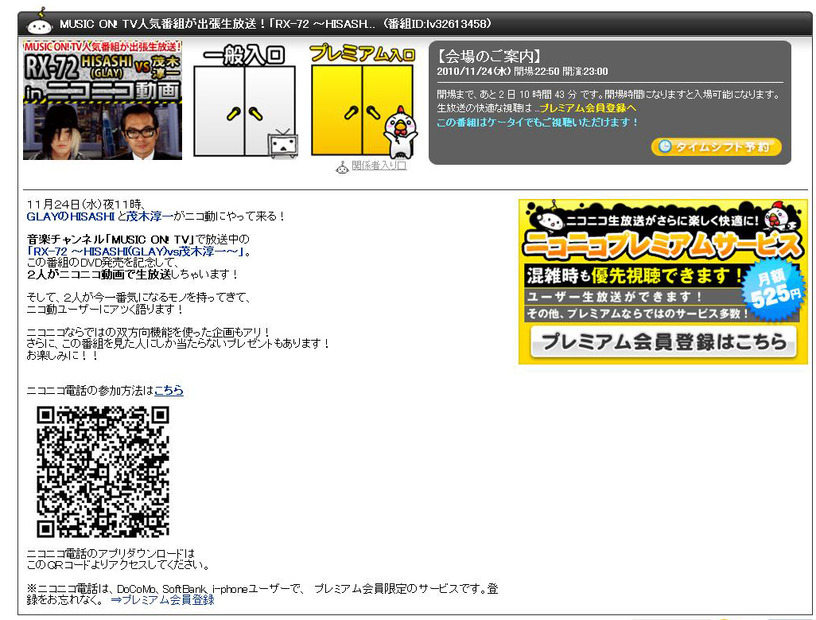Click the 2010/11/24(水) 開場22:50 開演23:00 text
This screenshot has height=620, width=816.
point(522,71)
